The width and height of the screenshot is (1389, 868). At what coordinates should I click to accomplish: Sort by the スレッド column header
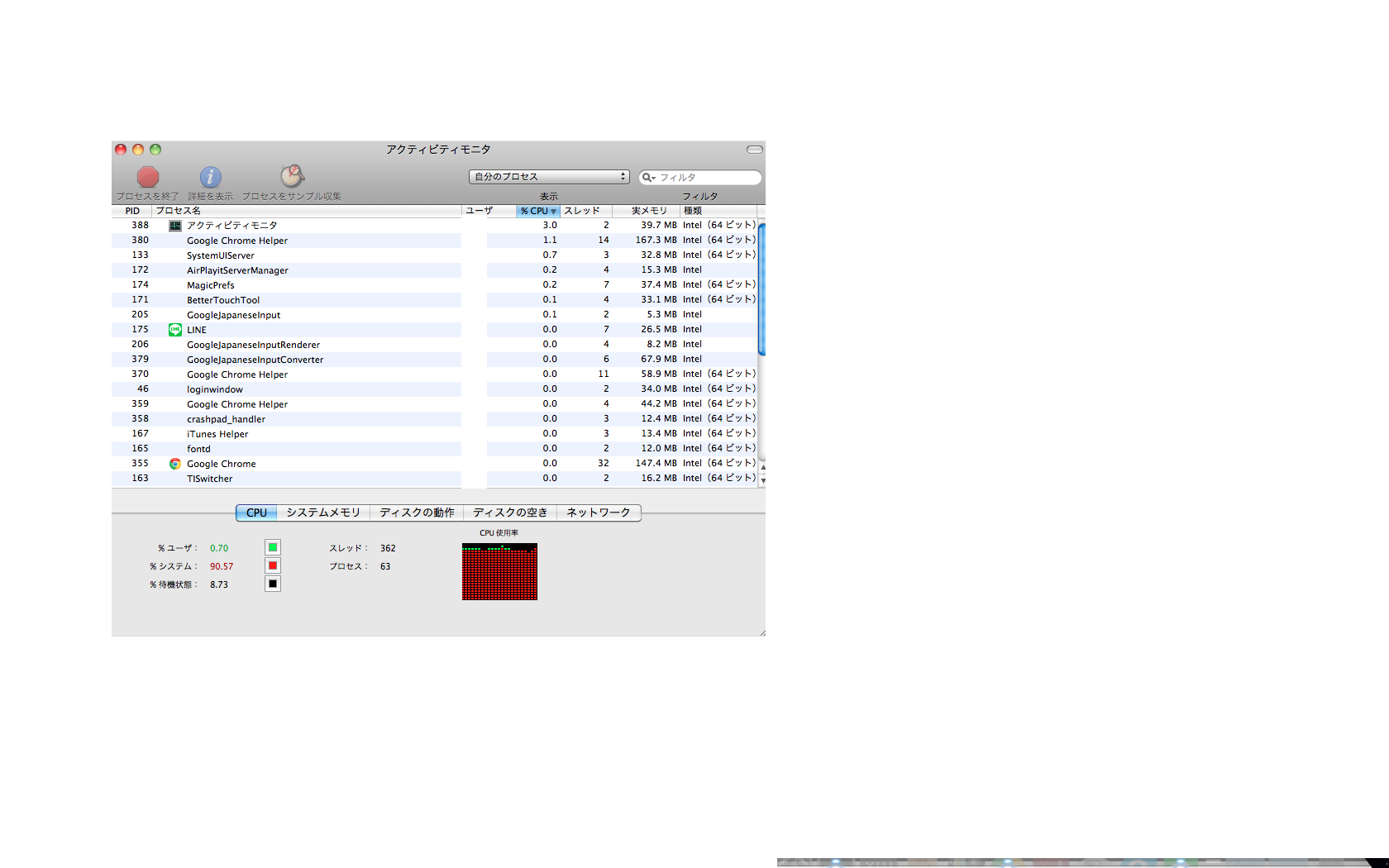[x=586, y=211]
